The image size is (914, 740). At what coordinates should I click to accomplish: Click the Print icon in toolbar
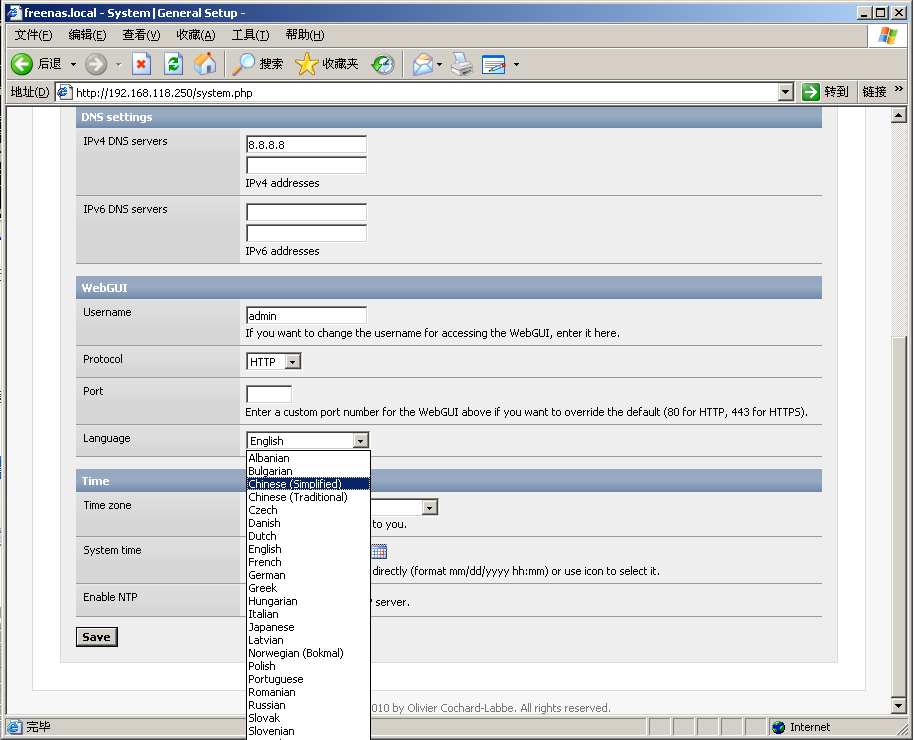[x=462, y=64]
